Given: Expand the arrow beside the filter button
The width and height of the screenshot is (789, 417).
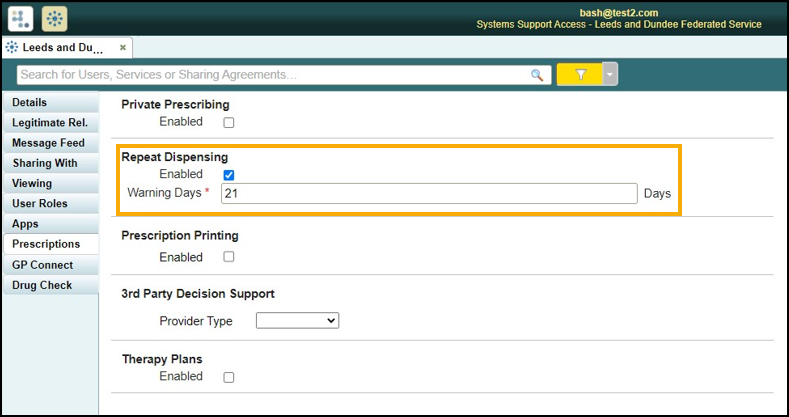Looking at the screenshot, I should (x=610, y=75).
